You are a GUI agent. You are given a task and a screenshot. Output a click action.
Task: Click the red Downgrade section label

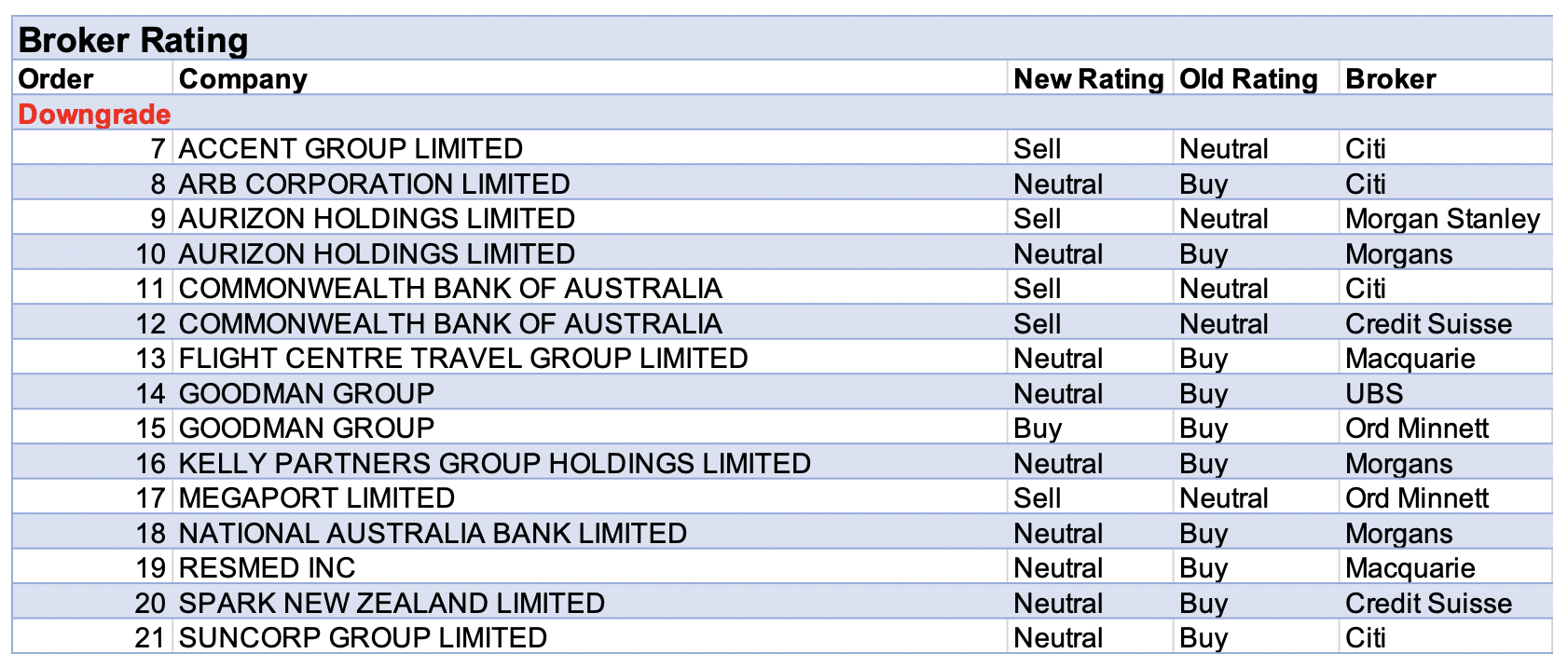coord(94,114)
